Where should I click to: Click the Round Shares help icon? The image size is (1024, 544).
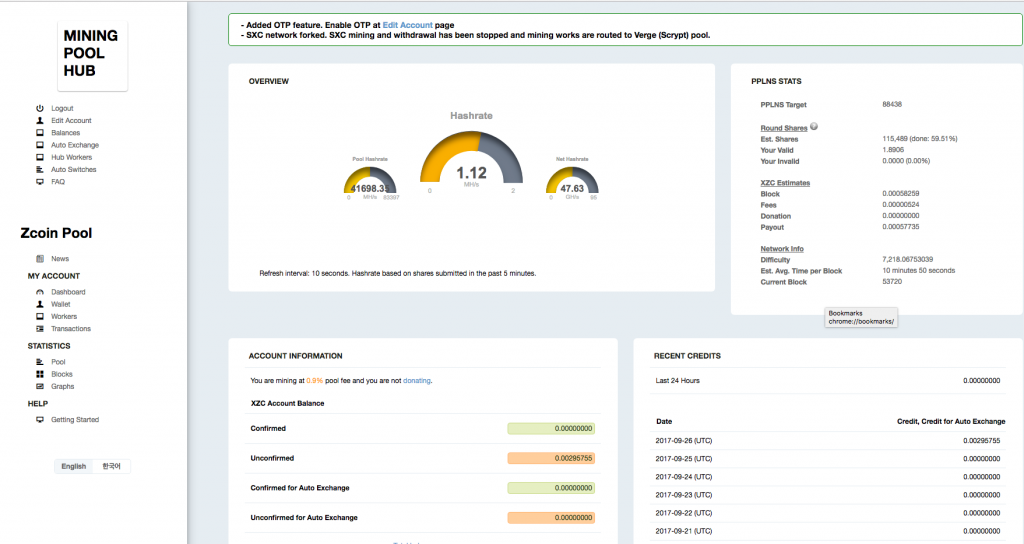tap(814, 127)
